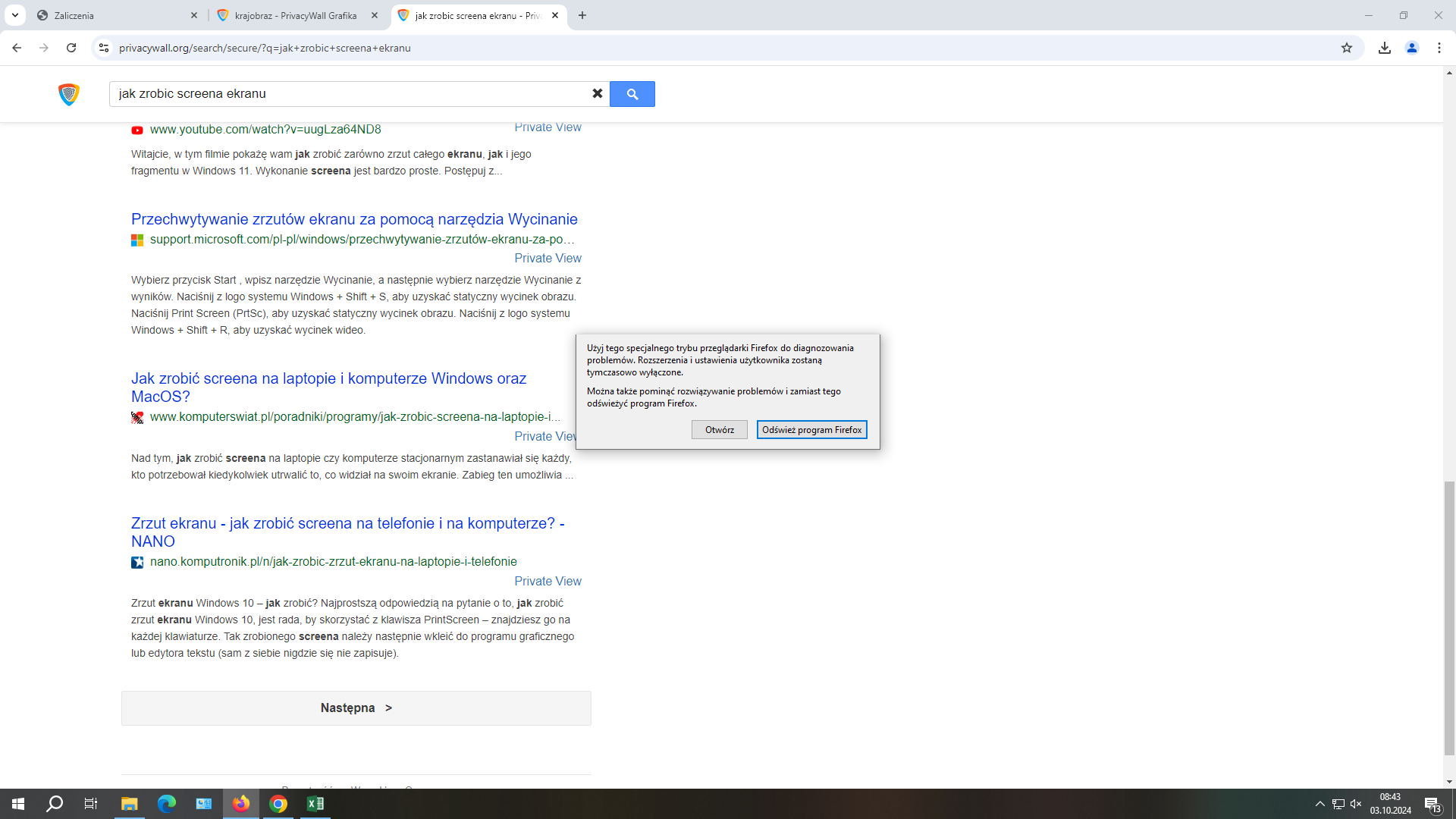
Task: Open Chrome profile avatar icon
Action: pos(1412,48)
